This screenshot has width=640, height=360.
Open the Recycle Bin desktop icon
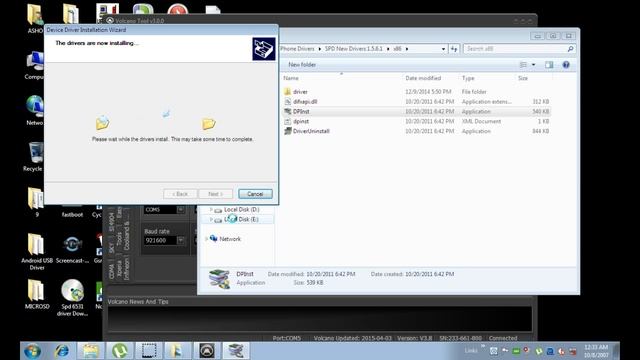point(35,157)
